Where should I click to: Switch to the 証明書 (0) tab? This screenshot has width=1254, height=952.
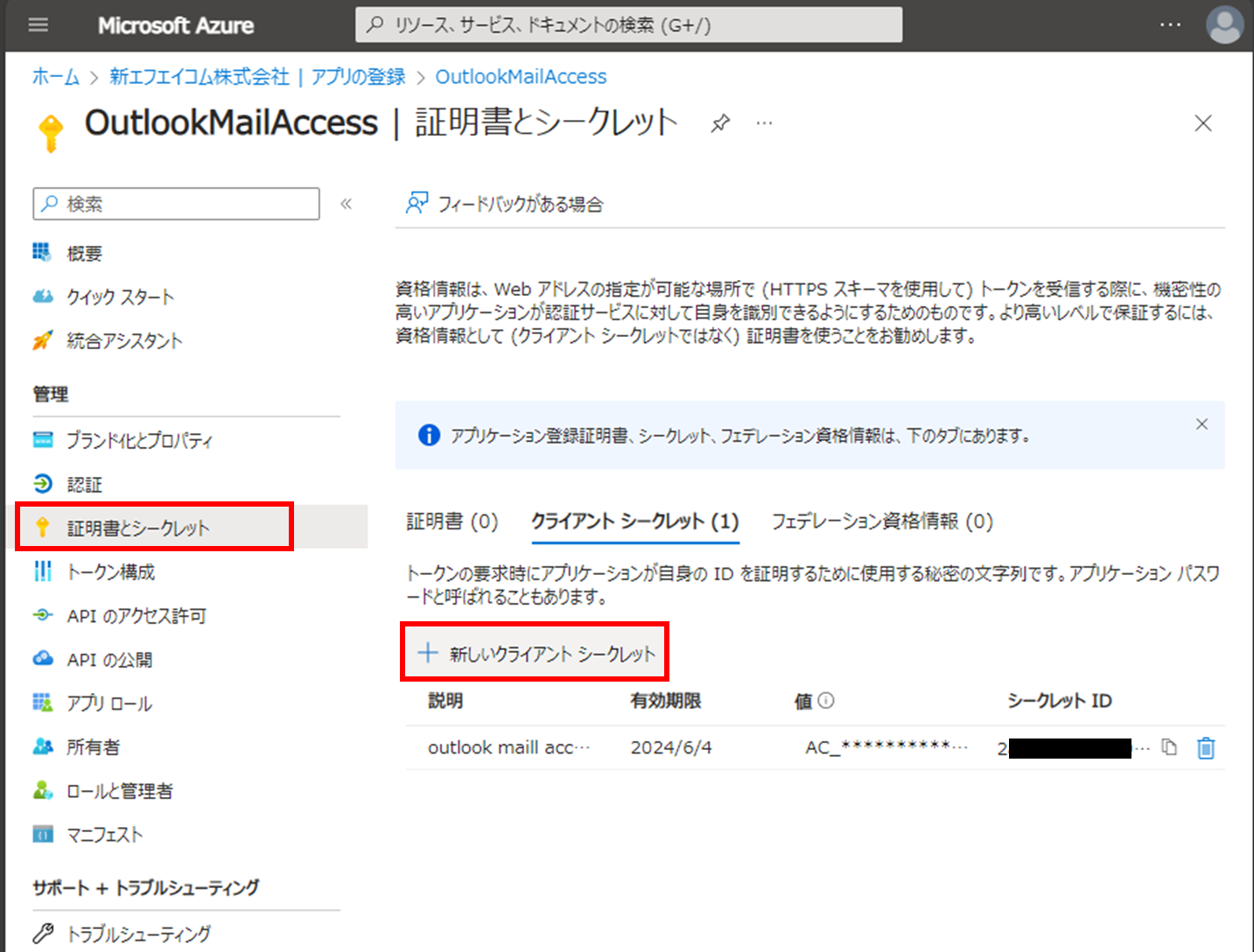click(452, 521)
